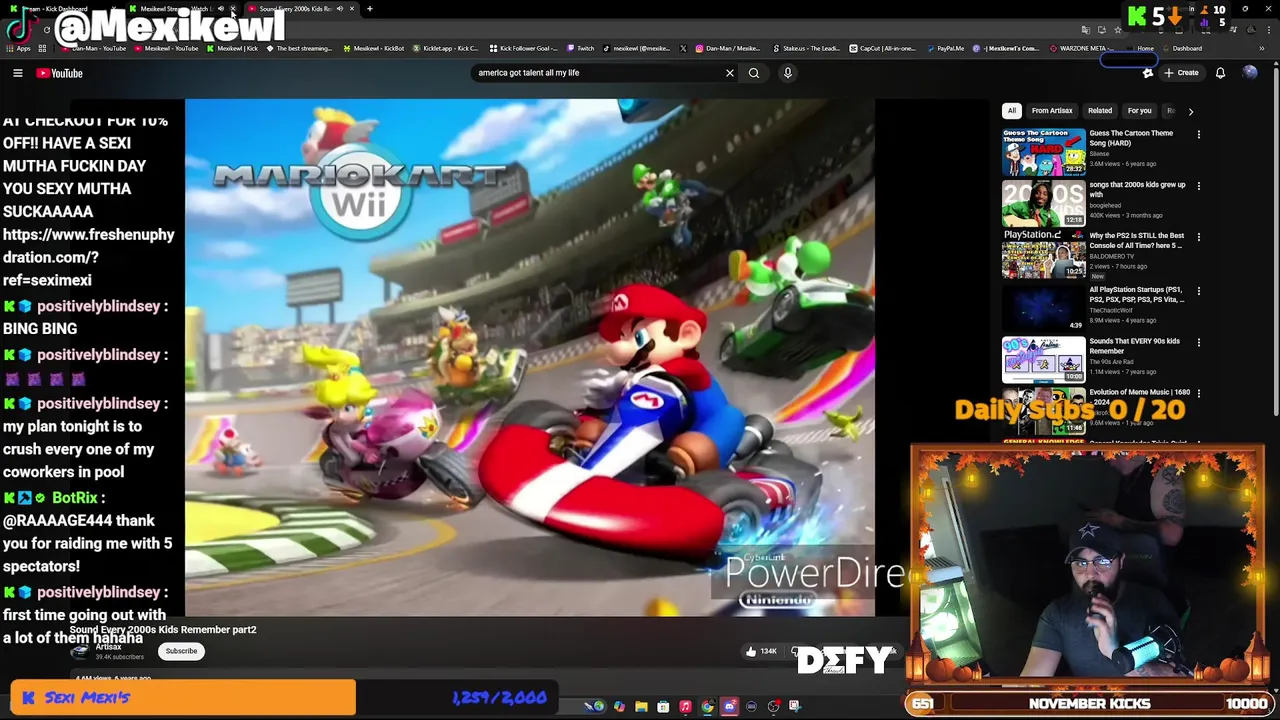This screenshot has height=720, width=1280.
Task: Select the For you chip
Action: (1139, 111)
